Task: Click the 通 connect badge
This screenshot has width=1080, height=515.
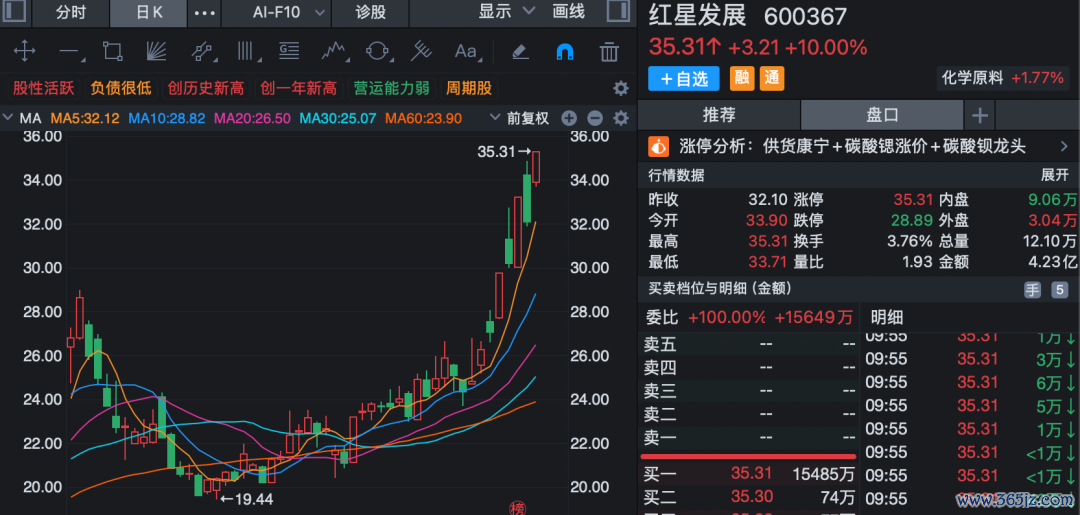Action: [x=772, y=78]
